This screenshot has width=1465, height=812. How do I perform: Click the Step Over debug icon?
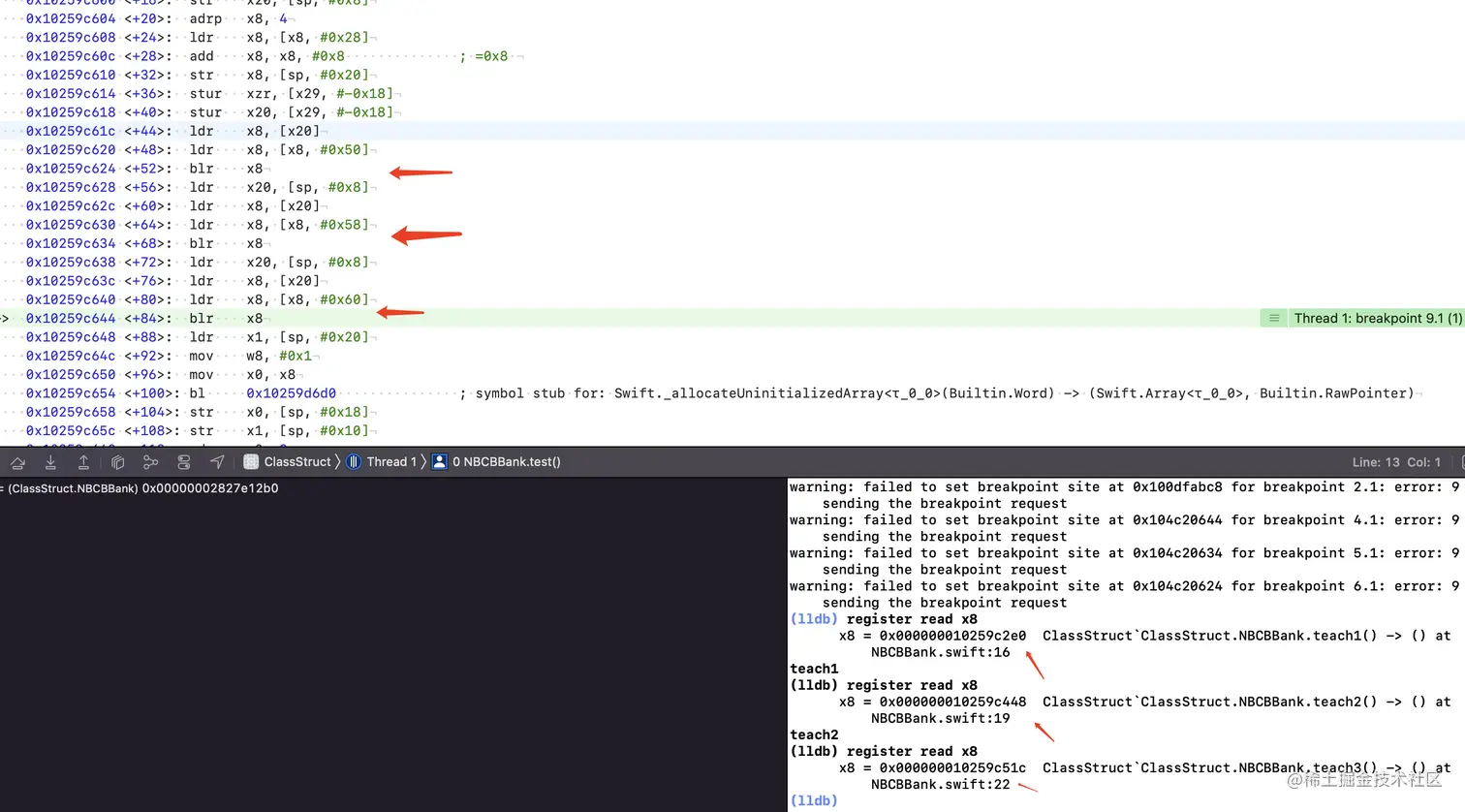point(17,462)
